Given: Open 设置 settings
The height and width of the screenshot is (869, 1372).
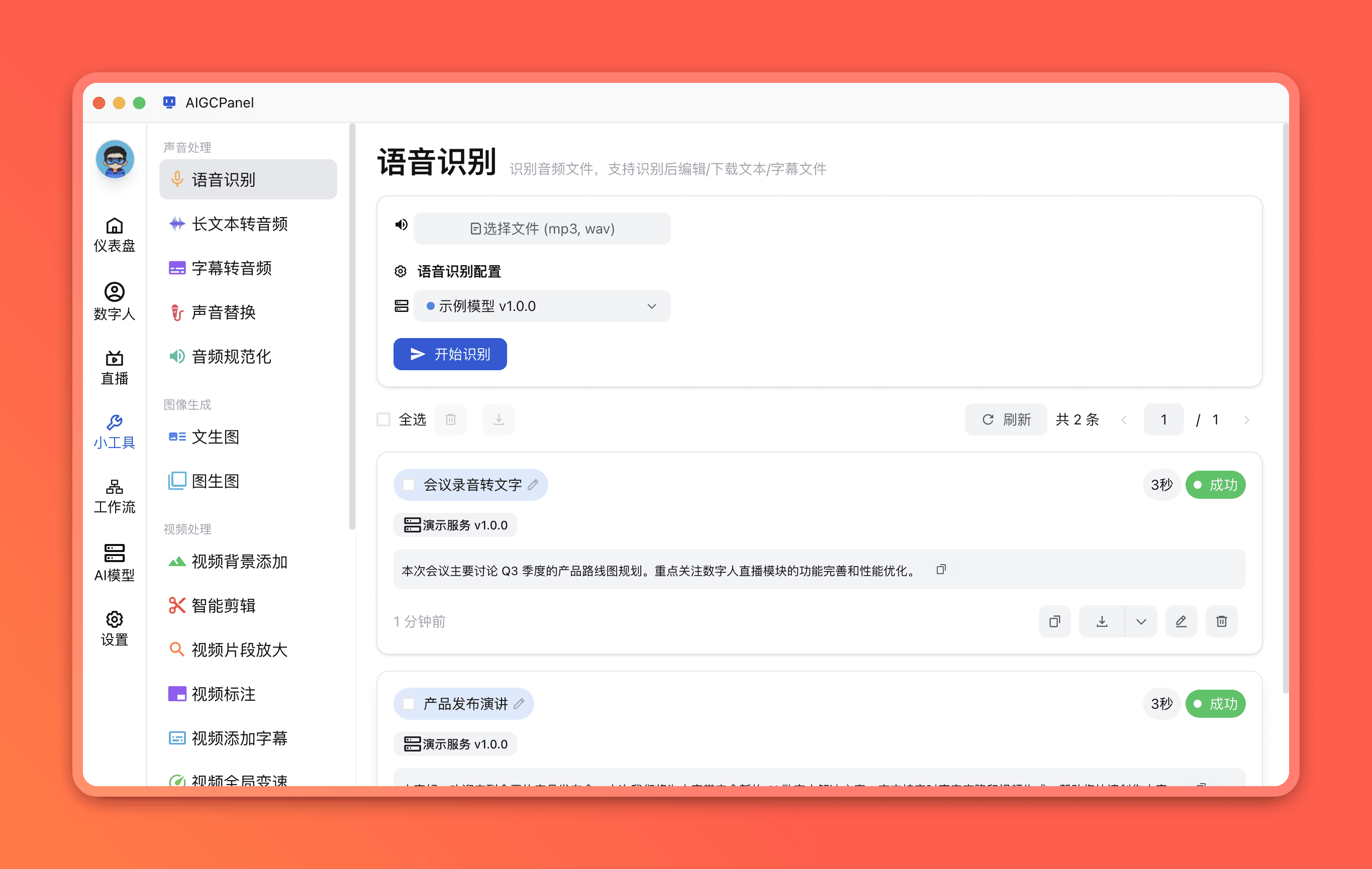Looking at the screenshot, I should coord(115,629).
